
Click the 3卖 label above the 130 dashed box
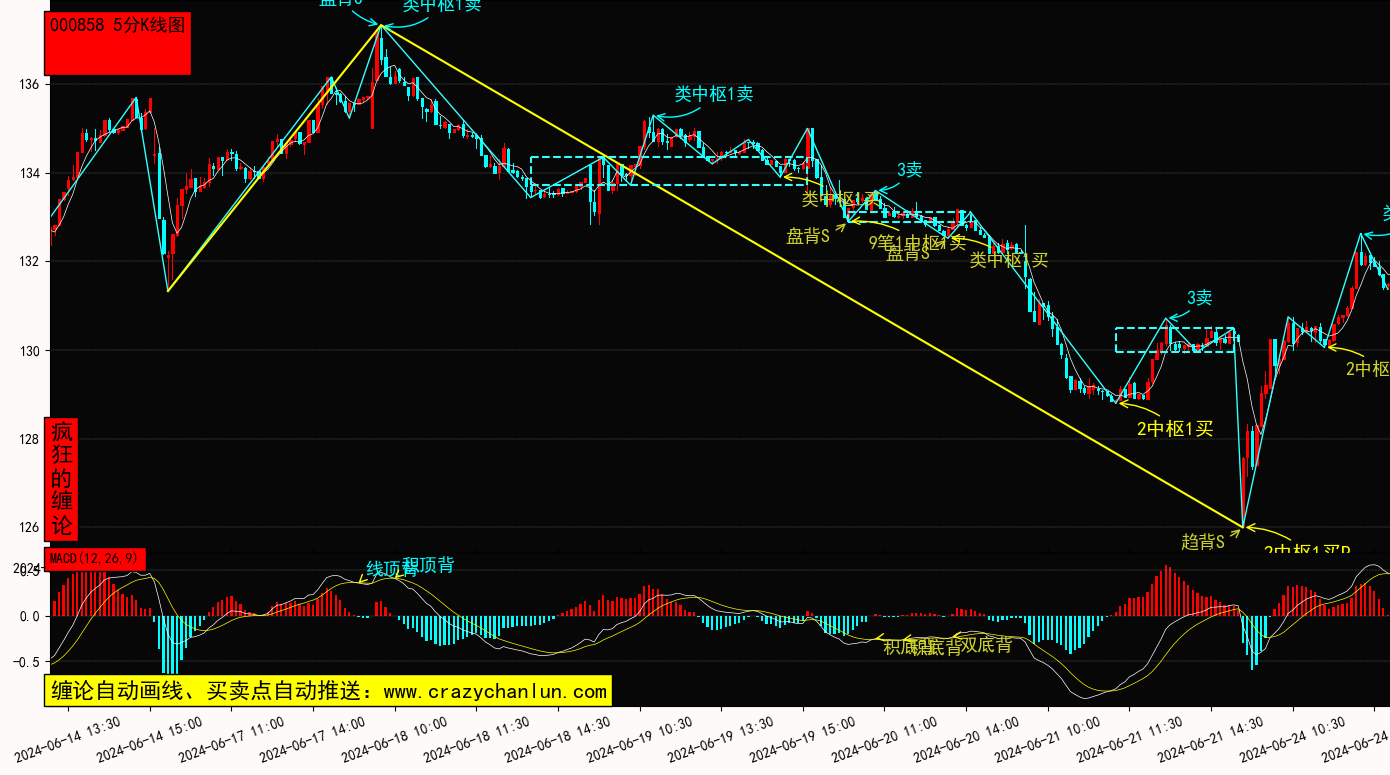coord(1200,298)
